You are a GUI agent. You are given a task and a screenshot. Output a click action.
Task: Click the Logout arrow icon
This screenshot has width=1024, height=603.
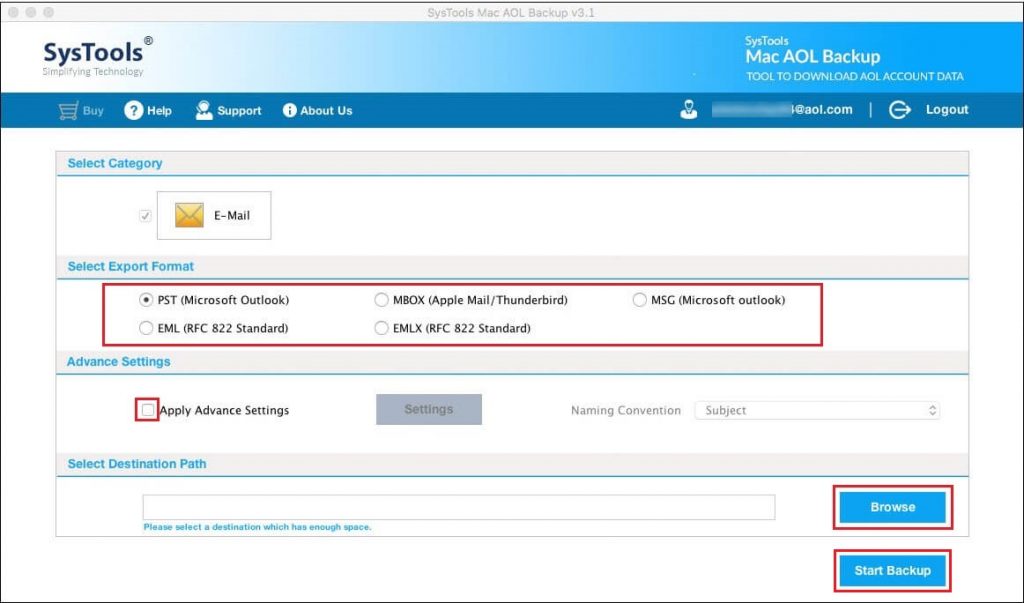point(899,110)
